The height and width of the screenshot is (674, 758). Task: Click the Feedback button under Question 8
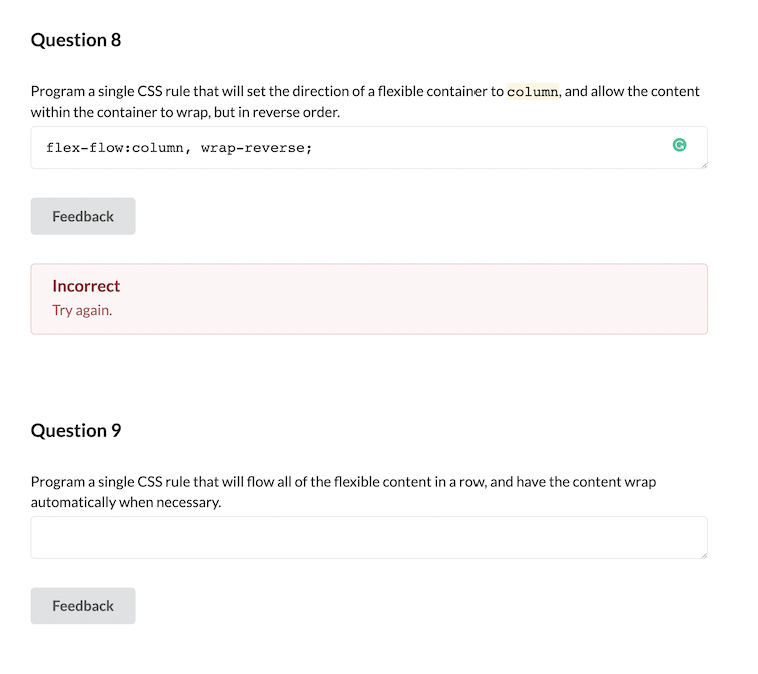coord(83,216)
